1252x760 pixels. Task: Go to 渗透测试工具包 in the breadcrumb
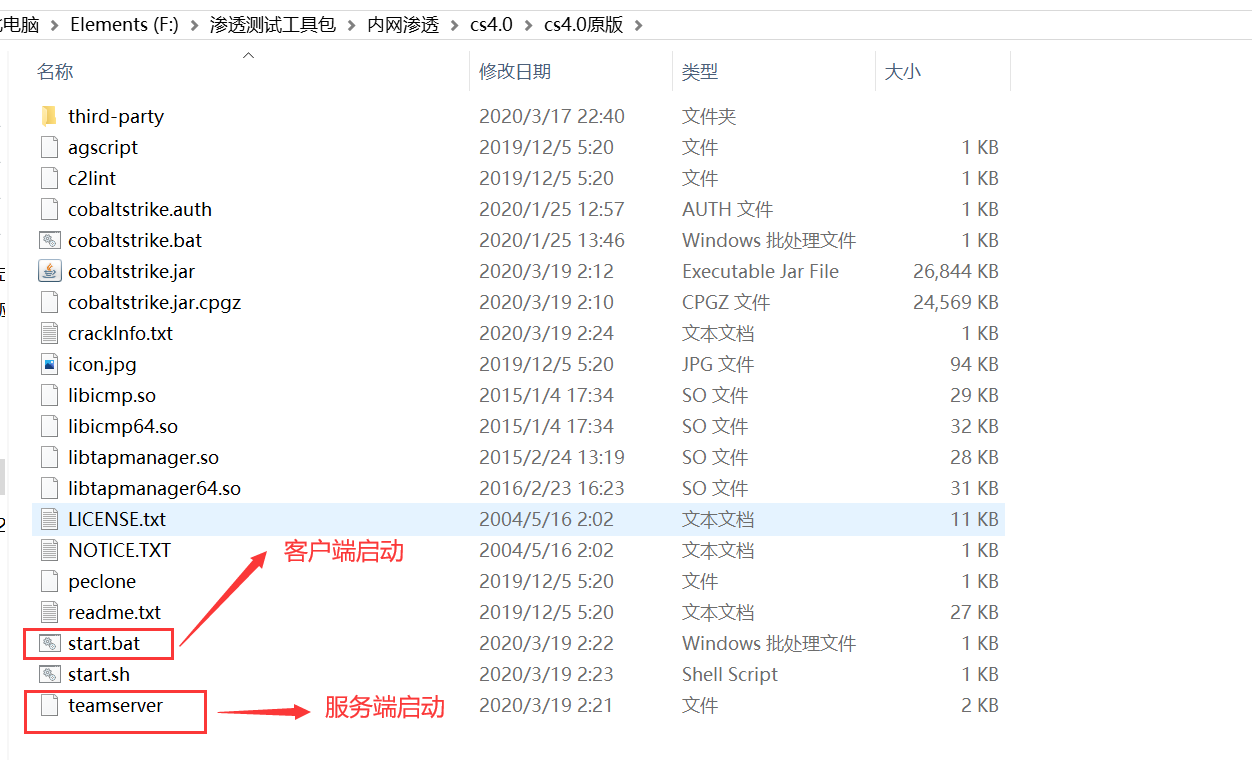(273, 25)
